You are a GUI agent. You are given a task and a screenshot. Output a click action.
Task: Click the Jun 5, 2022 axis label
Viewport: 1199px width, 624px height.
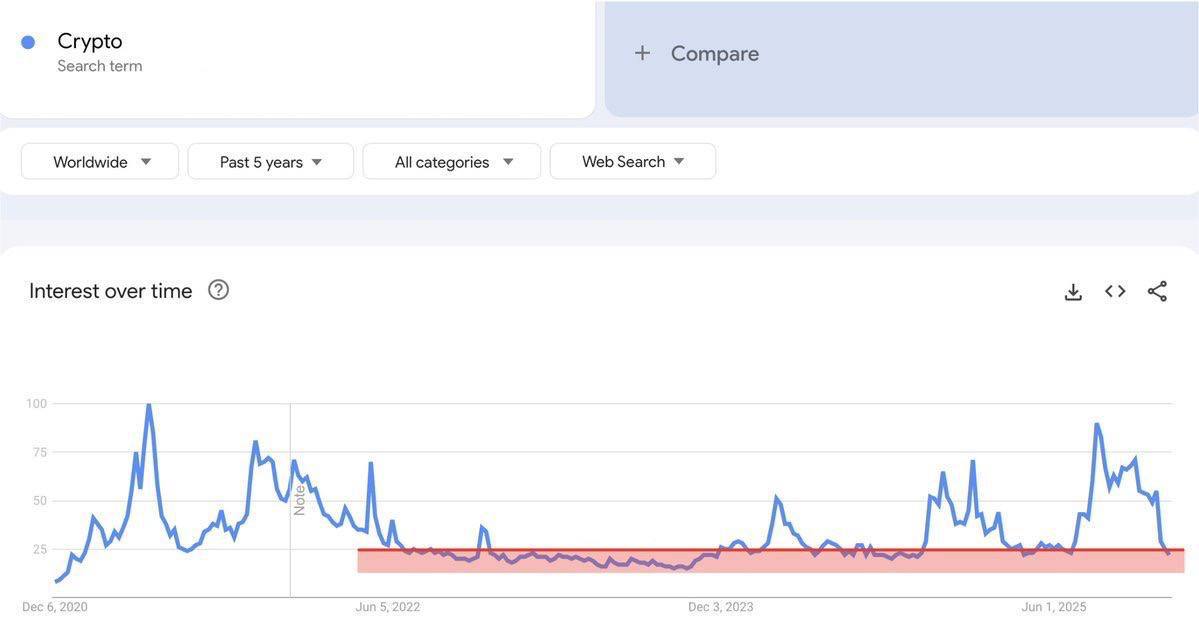point(388,607)
